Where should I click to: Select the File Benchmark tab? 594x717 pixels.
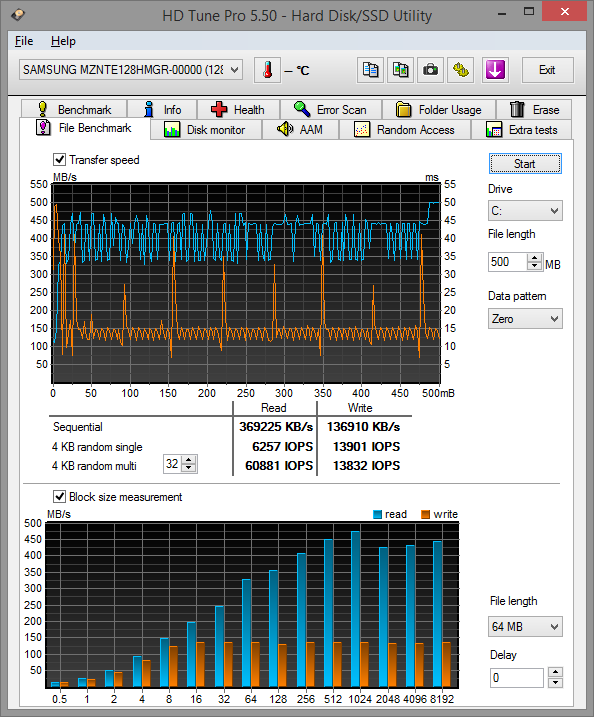point(85,128)
